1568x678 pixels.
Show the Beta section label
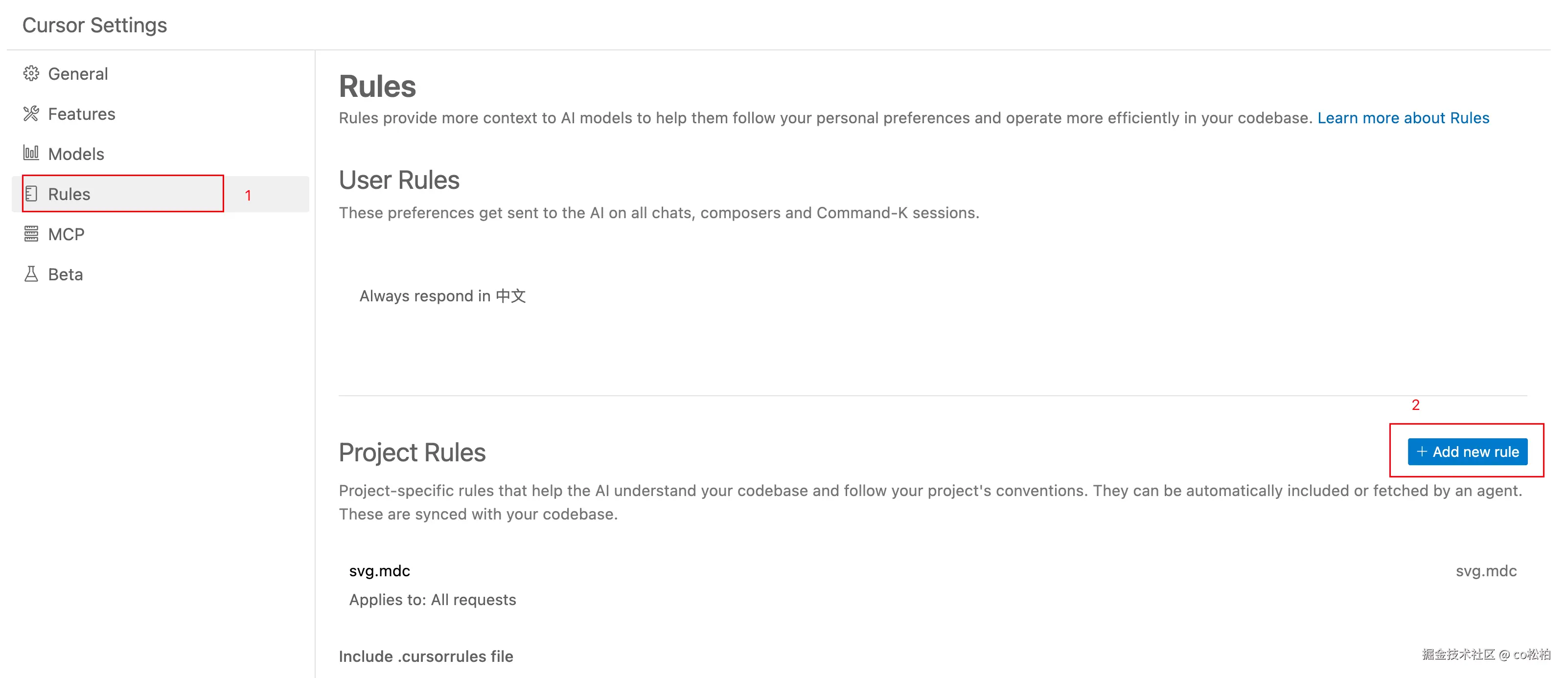65,274
